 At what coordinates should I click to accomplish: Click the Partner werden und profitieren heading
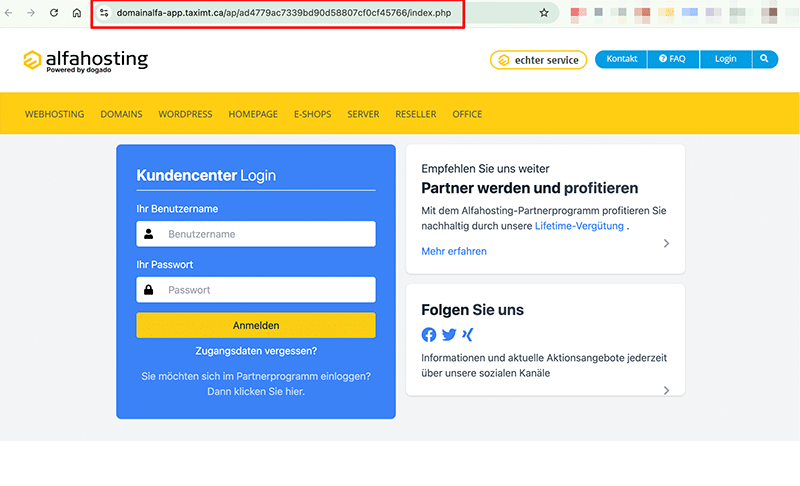click(x=530, y=188)
